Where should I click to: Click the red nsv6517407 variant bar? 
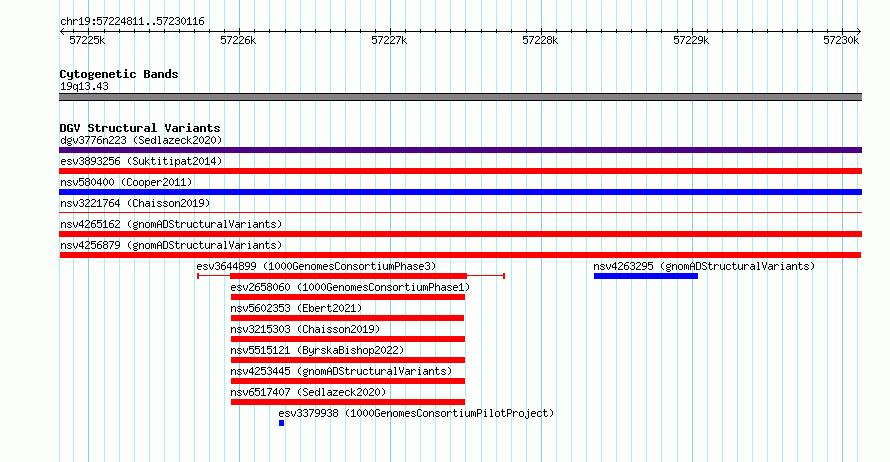pos(348,402)
